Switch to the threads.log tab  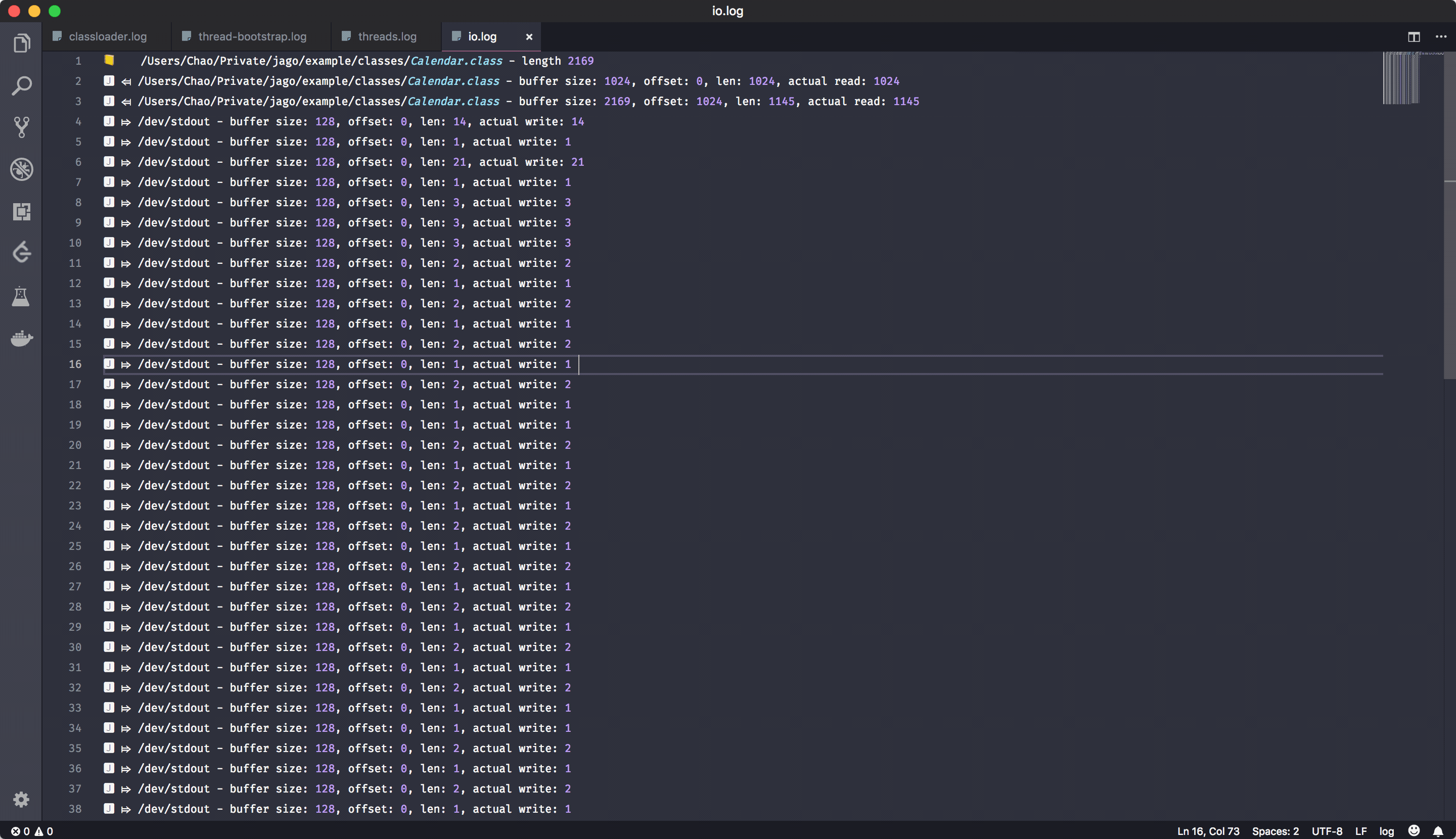tap(387, 37)
